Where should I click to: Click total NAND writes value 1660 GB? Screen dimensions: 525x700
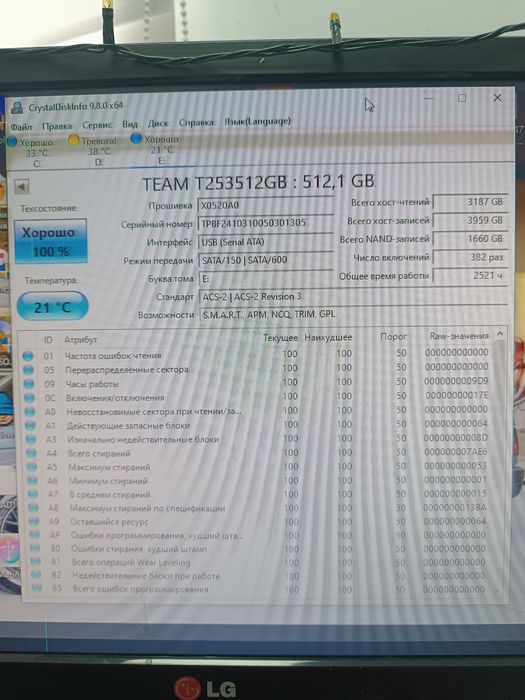(x=470, y=239)
